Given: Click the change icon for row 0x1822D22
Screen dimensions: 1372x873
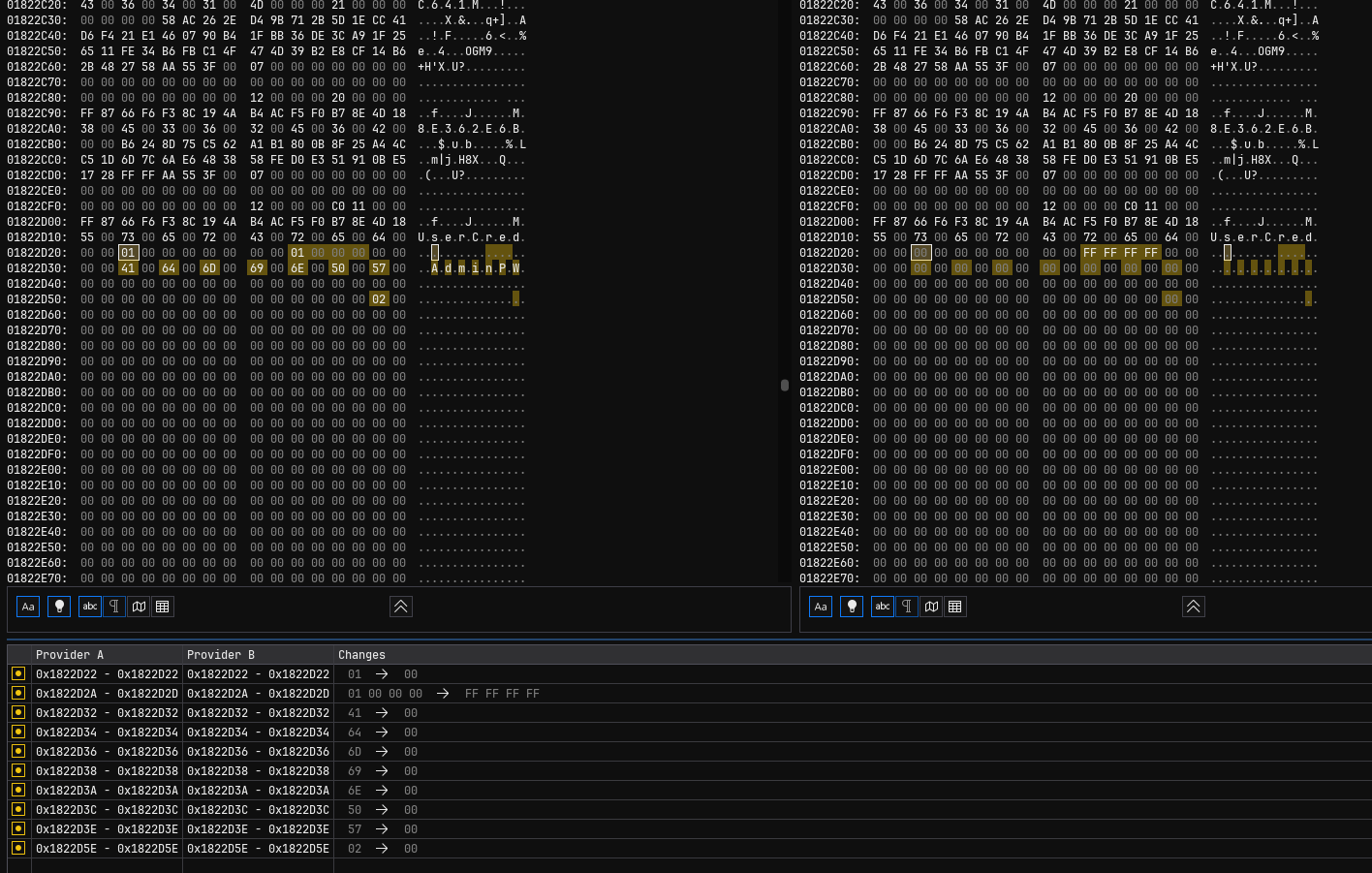Looking at the screenshot, I should 18,673.
